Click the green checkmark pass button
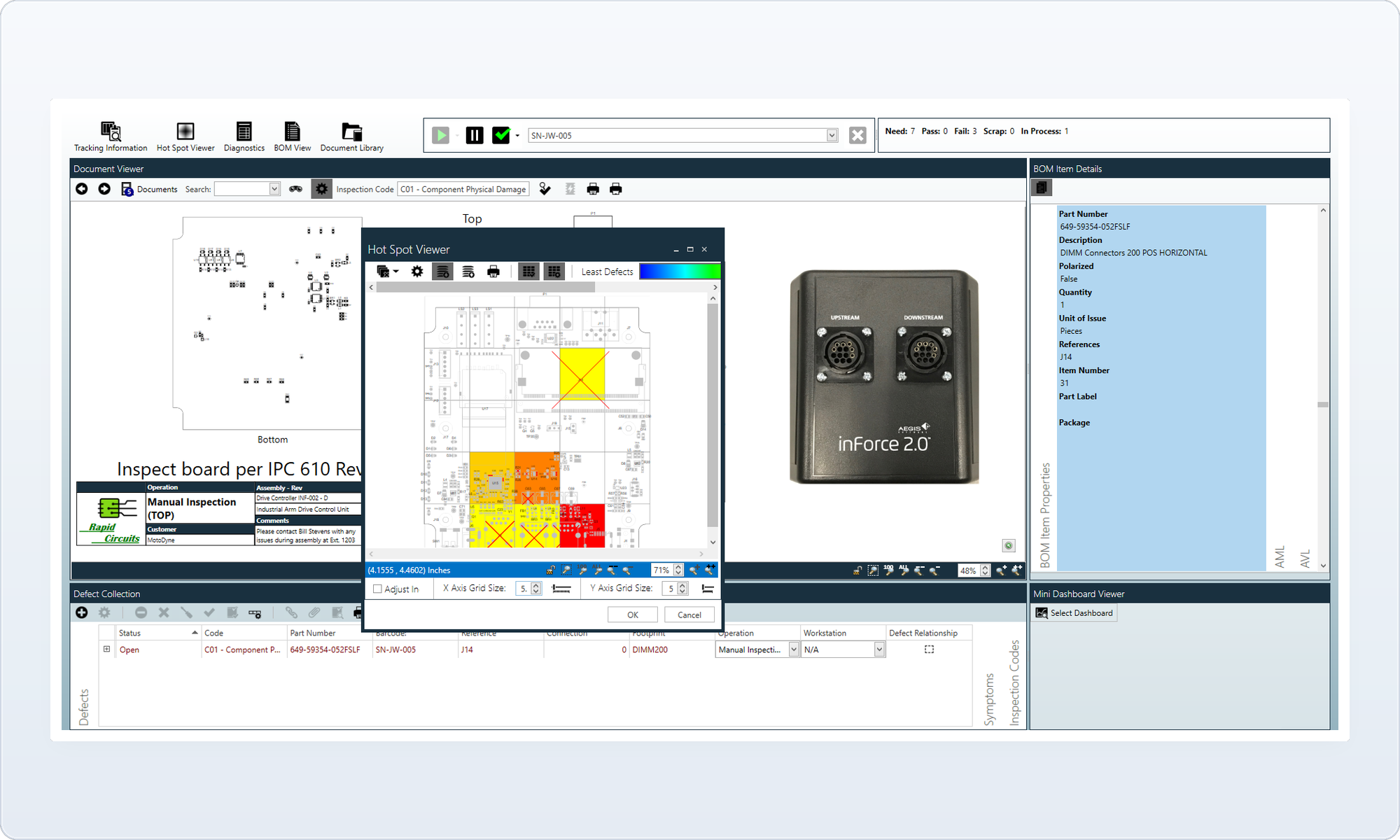This screenshot has width=1400, height=840. click(x=501, y=135)
